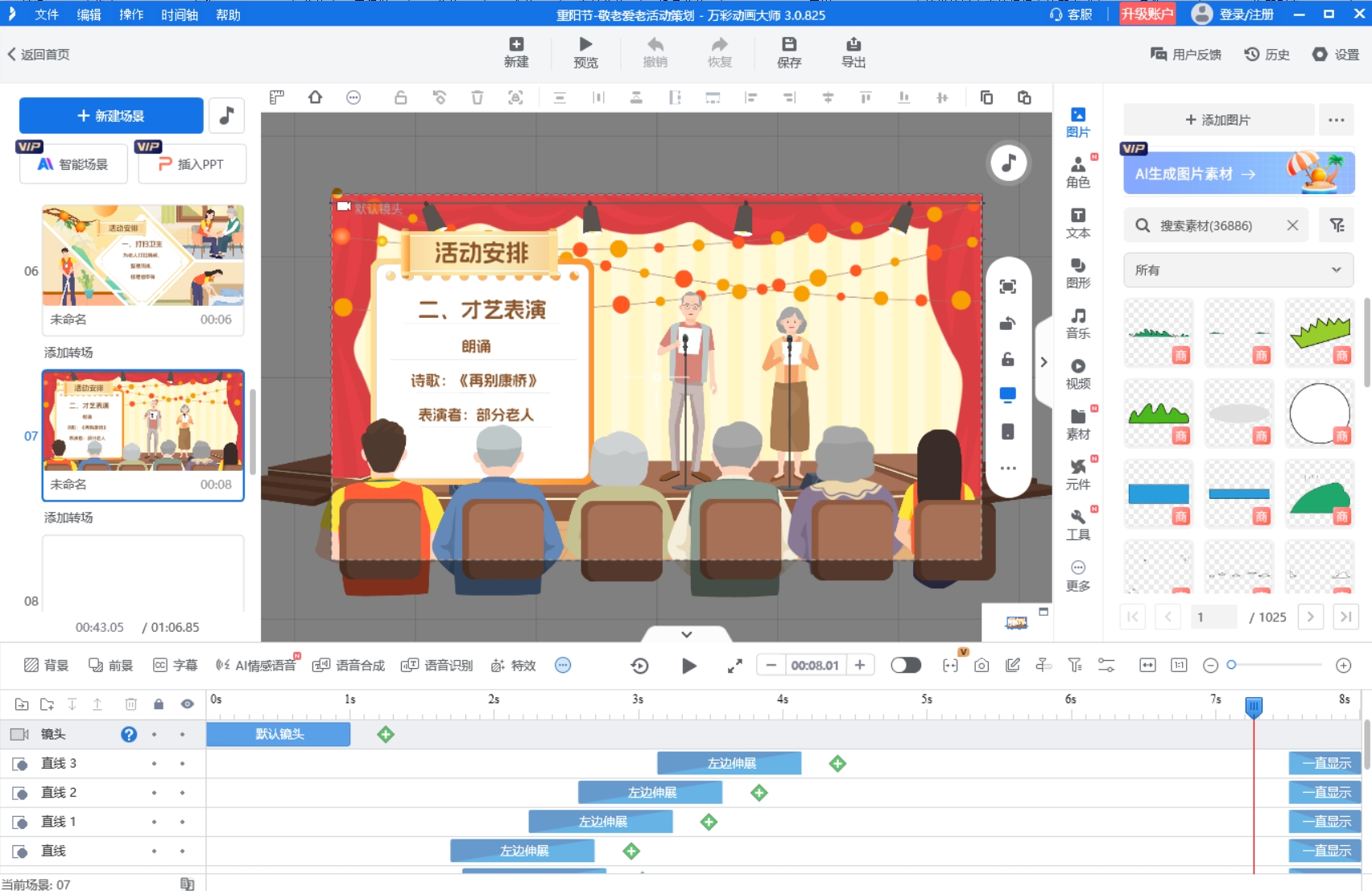Open the 工具 tools panel
Image resolution: width=1372 pixels, height=891 pixels.
click(x=1078, y=525)
